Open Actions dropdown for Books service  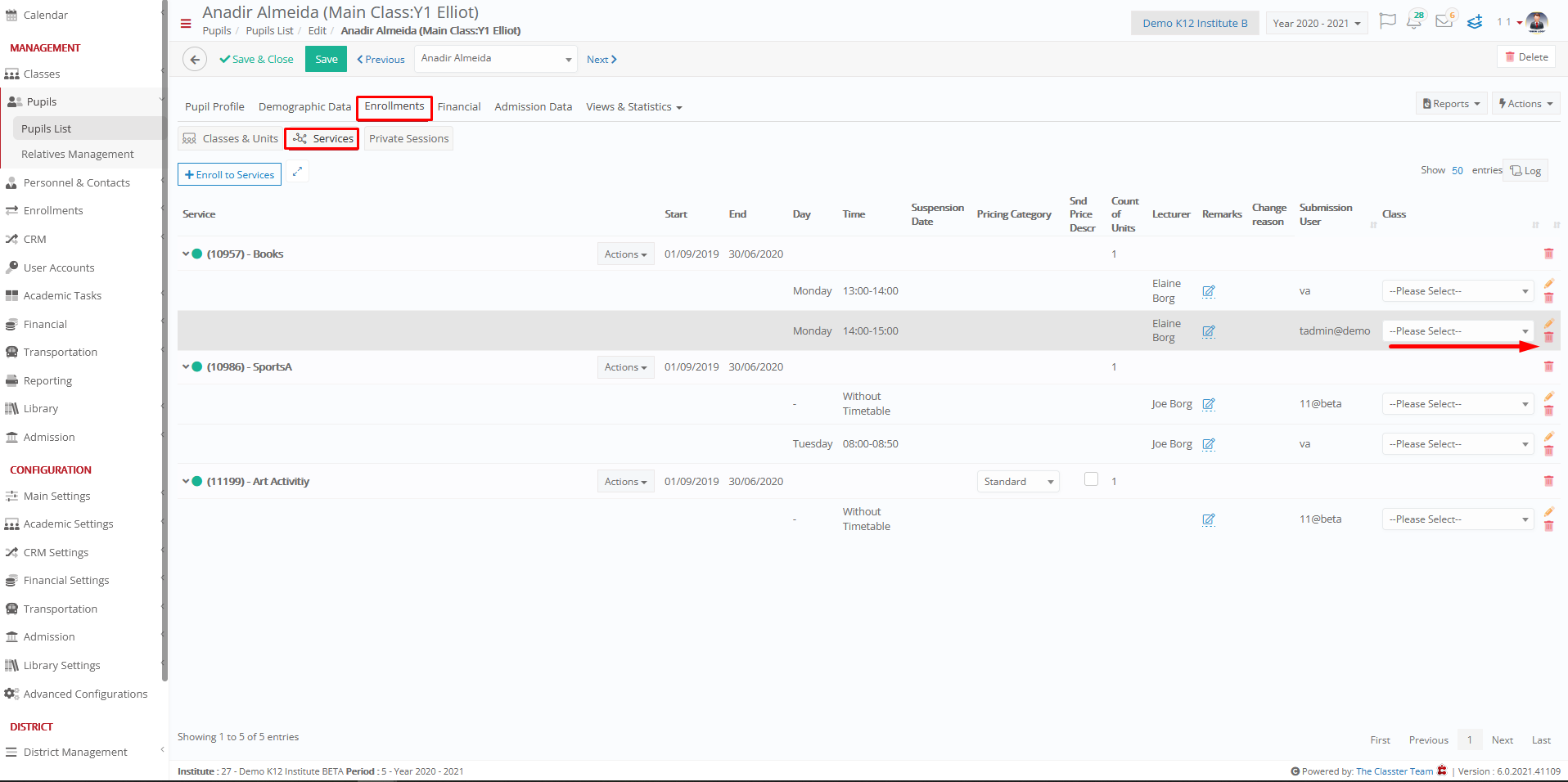[625, 254]
